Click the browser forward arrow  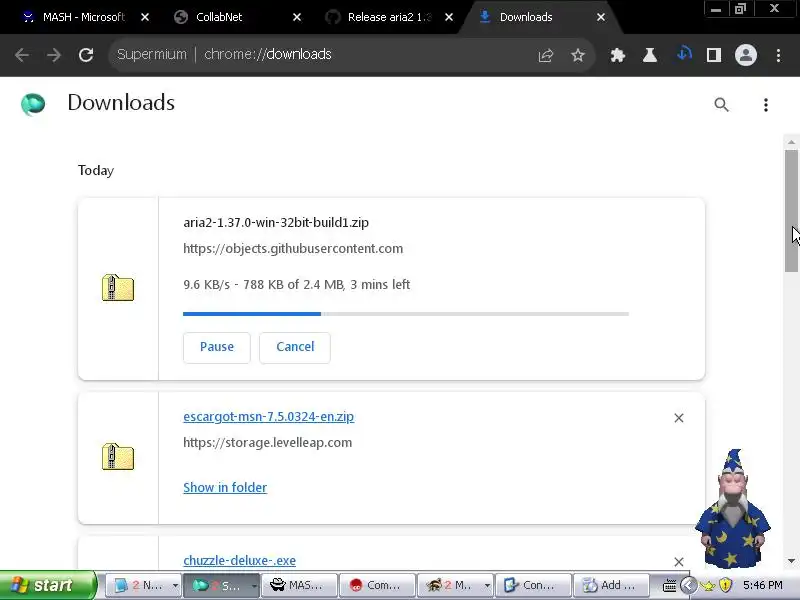click(54, 55)
